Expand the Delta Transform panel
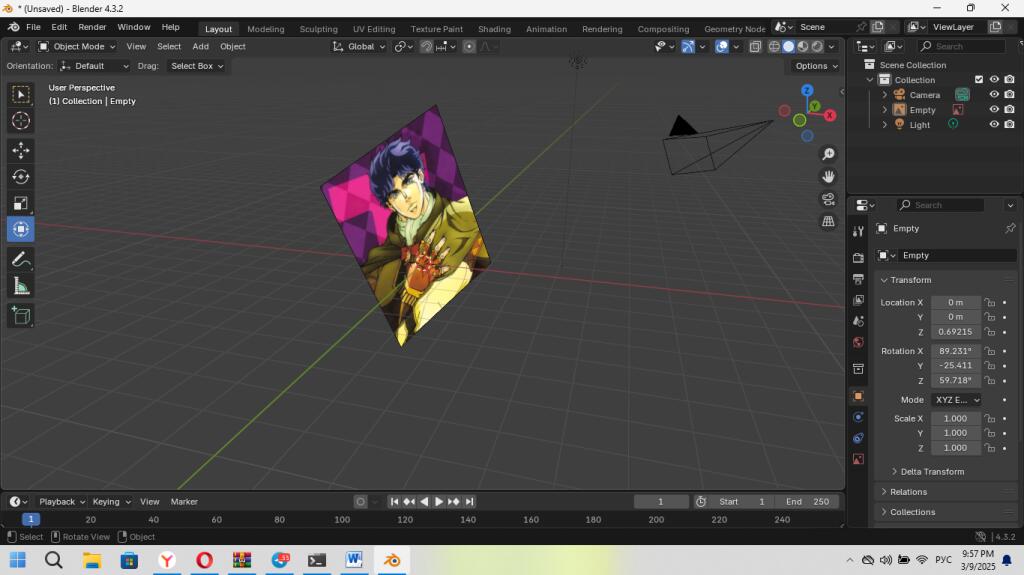Viewport: 1024px width, 575px height. point(931,471)
